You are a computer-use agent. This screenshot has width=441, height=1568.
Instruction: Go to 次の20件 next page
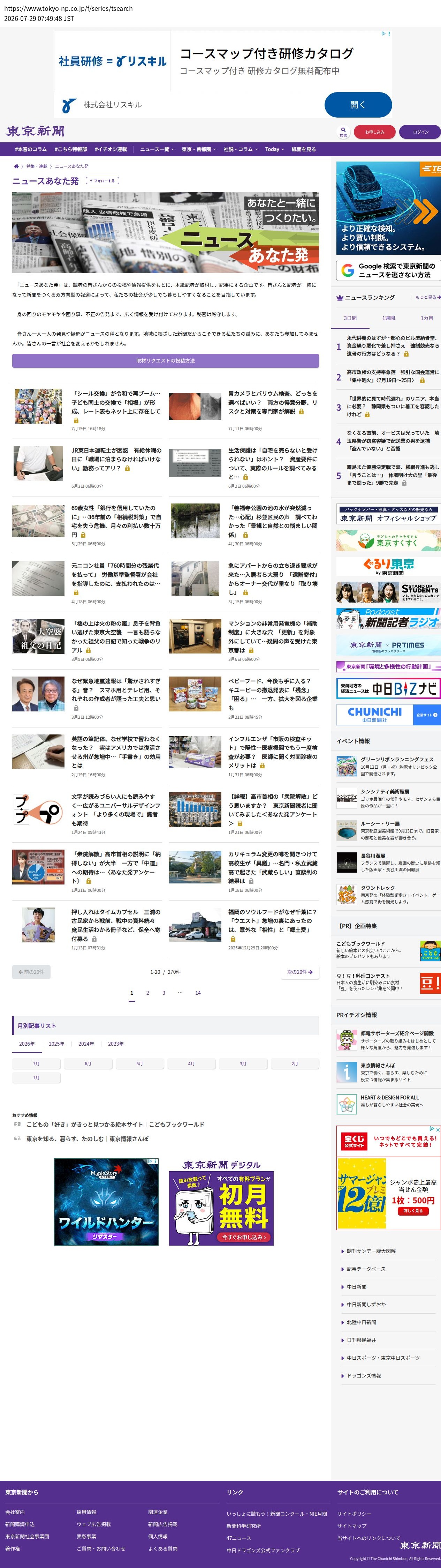click(x=300, y=972)
